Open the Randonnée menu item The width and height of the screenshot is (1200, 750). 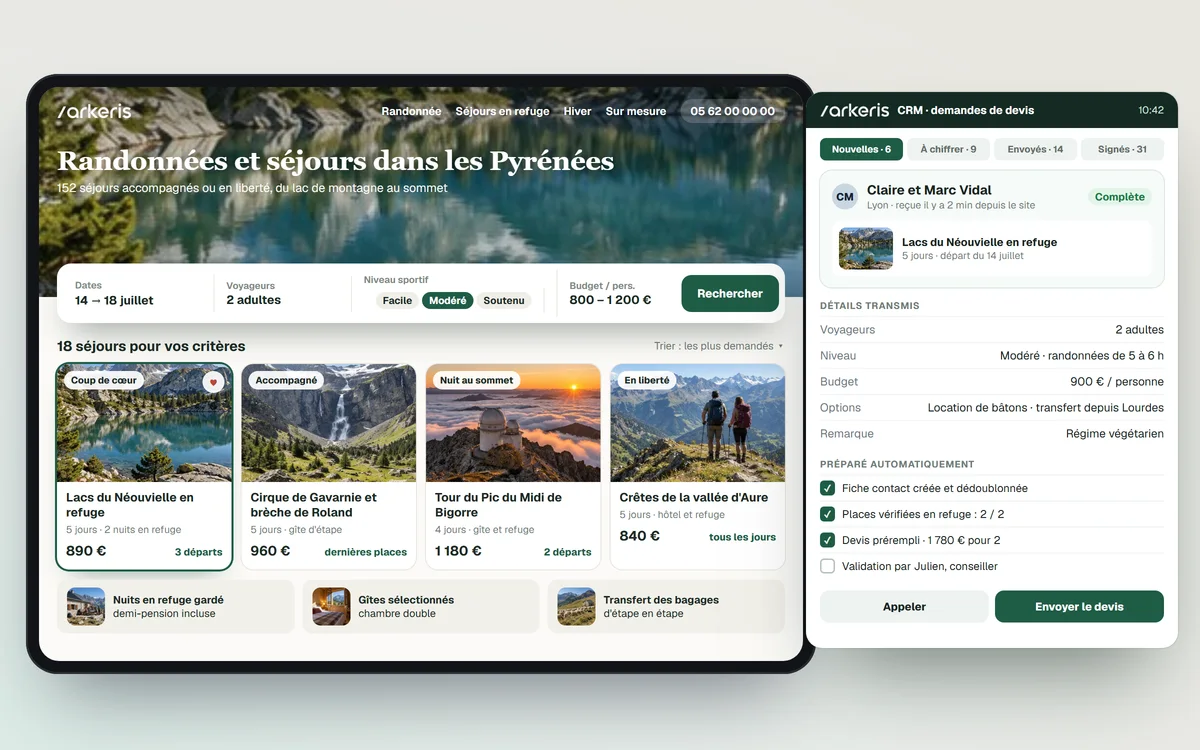tap(411, 111)
